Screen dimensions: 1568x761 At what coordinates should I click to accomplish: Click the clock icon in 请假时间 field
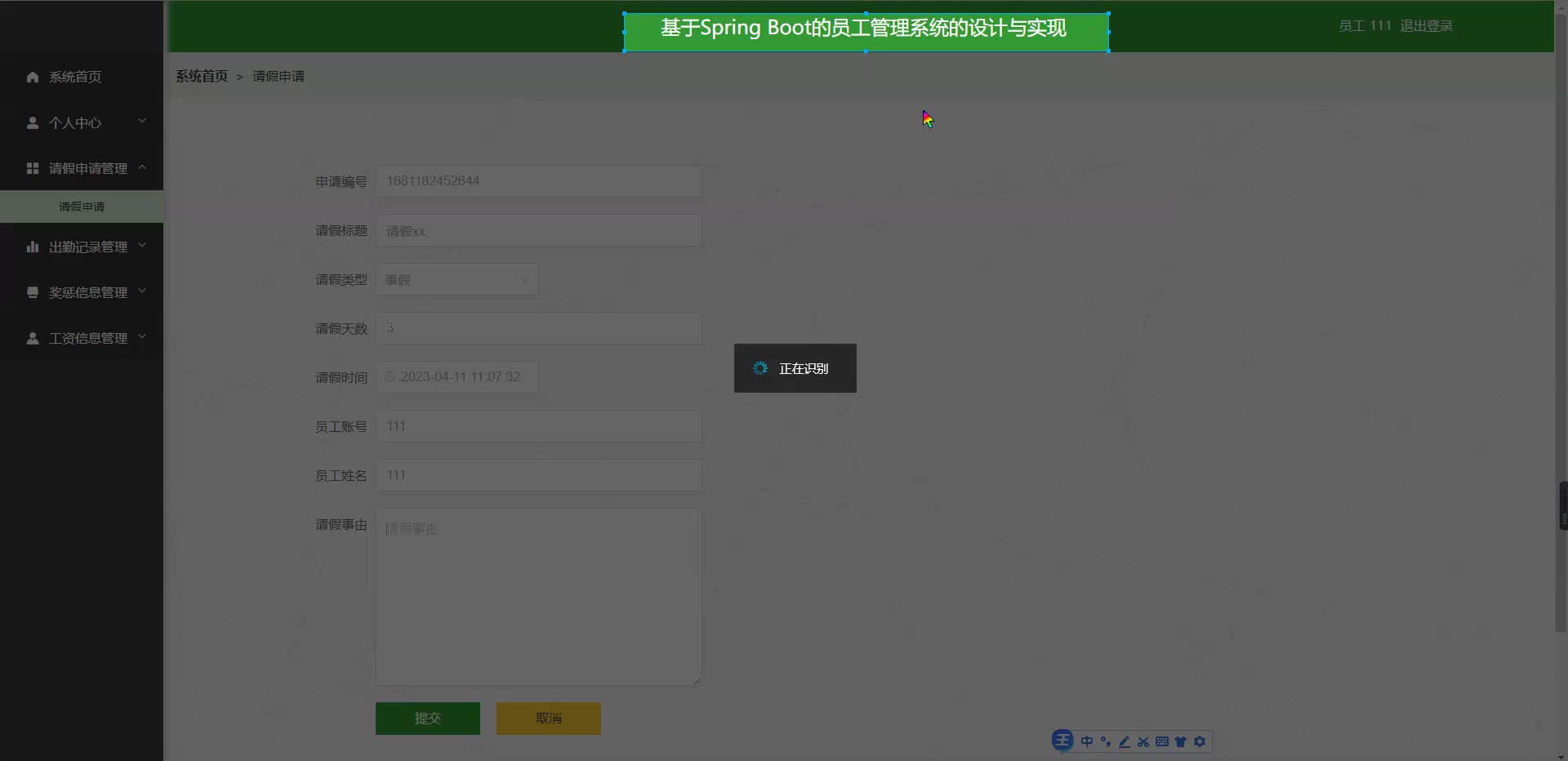click(x=390, y=376)
